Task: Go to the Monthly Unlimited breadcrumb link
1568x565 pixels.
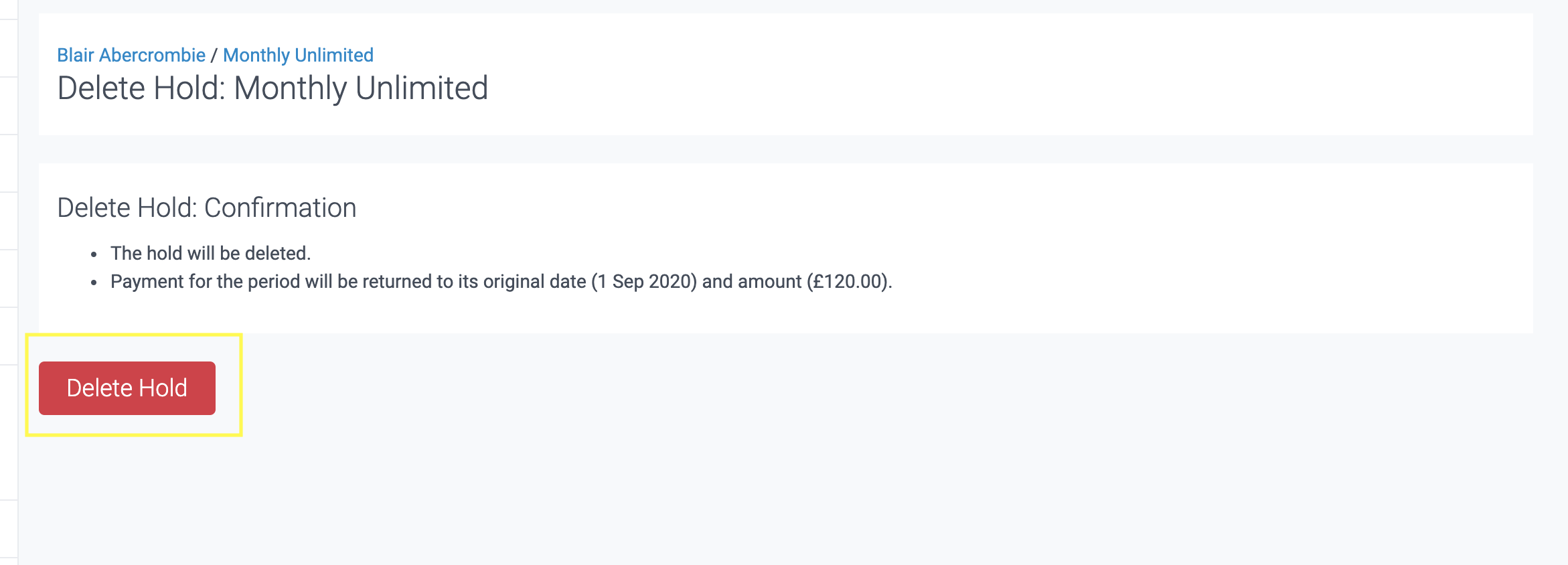Action: [298, 55]
